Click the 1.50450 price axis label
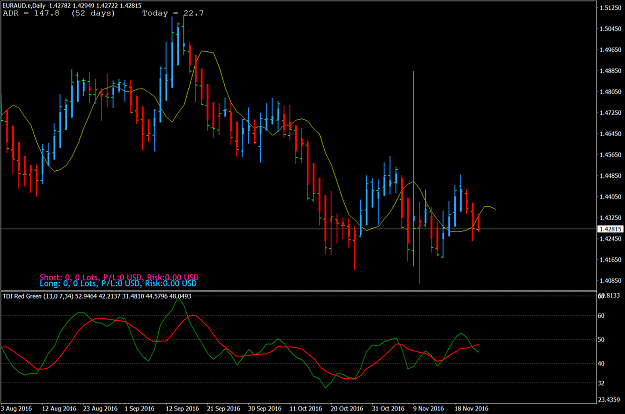This screenshot has width=625, height=414. point(610,29)
